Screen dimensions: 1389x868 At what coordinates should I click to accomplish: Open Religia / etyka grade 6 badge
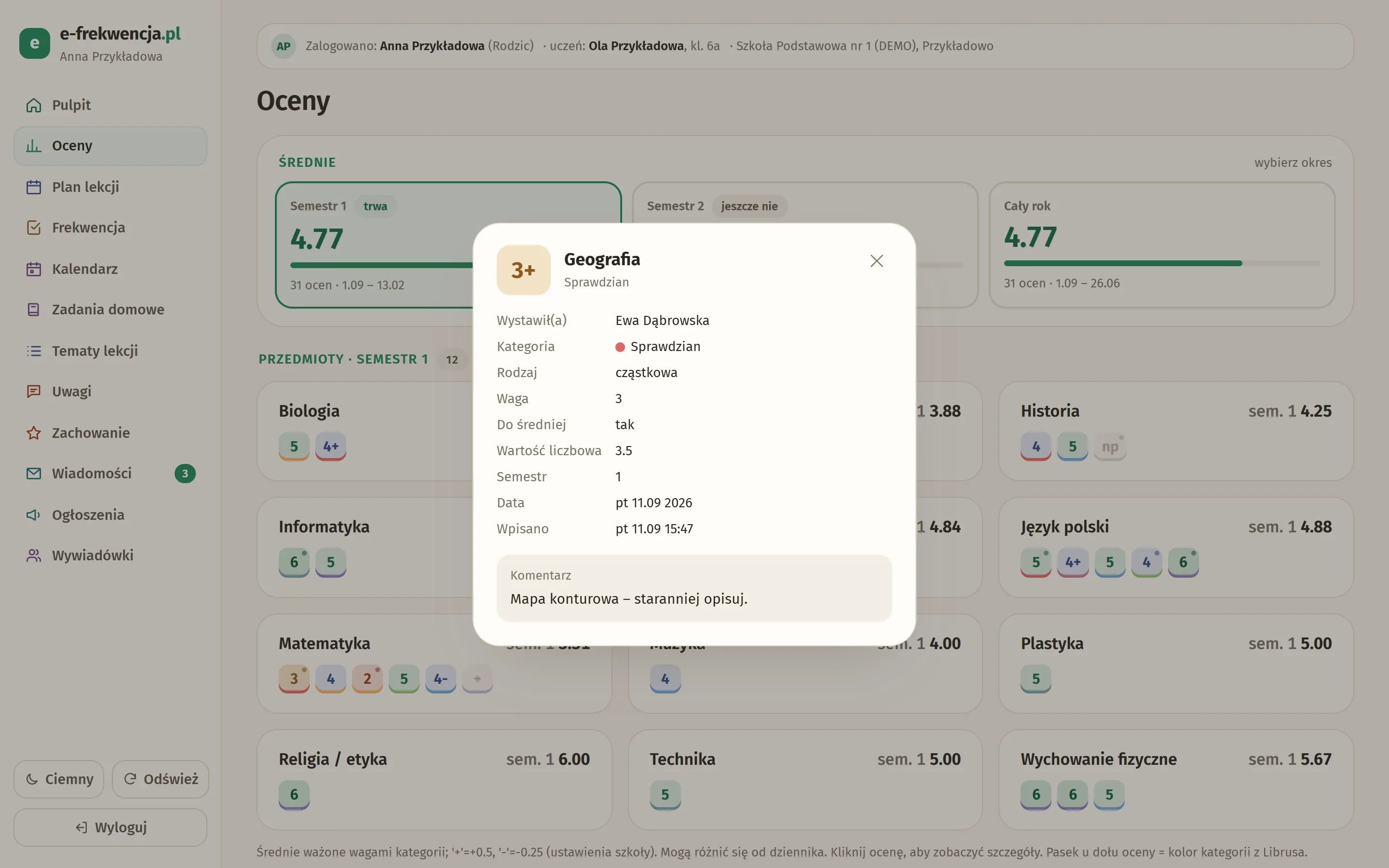click(x=294, y=795)
